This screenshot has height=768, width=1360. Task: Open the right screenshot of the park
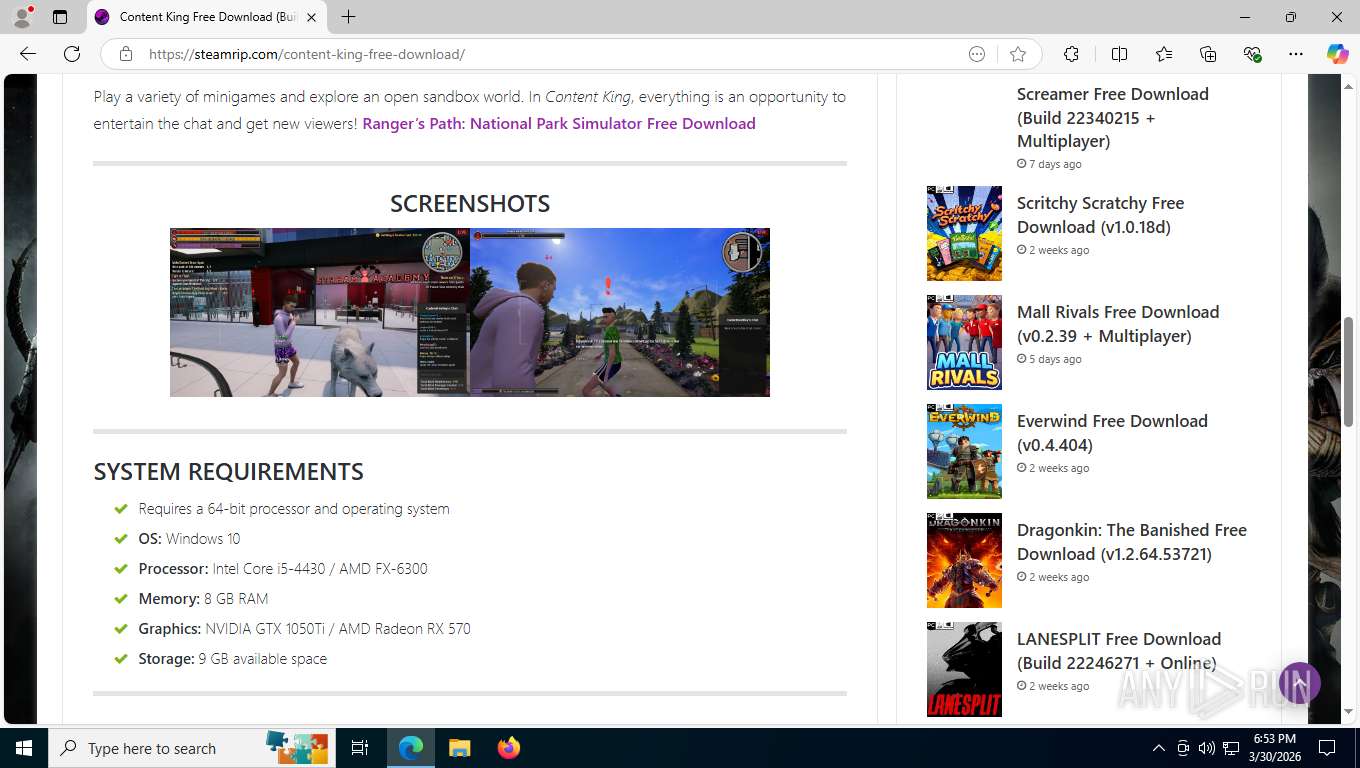click(x=620, y=312)
